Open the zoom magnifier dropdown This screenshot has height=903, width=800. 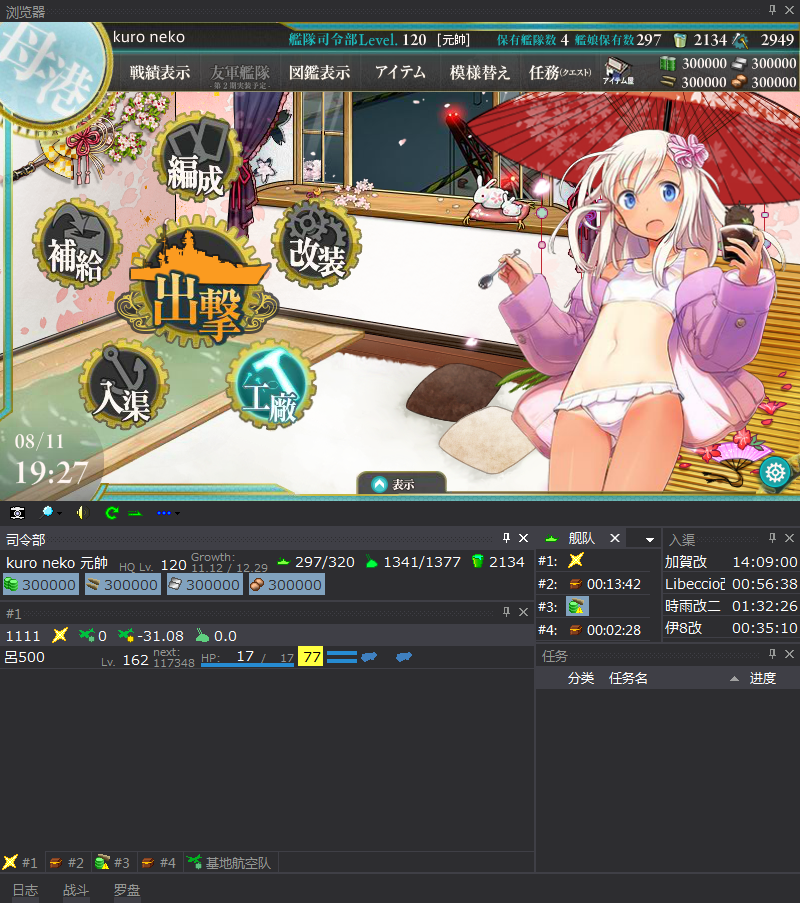(50, 512)
